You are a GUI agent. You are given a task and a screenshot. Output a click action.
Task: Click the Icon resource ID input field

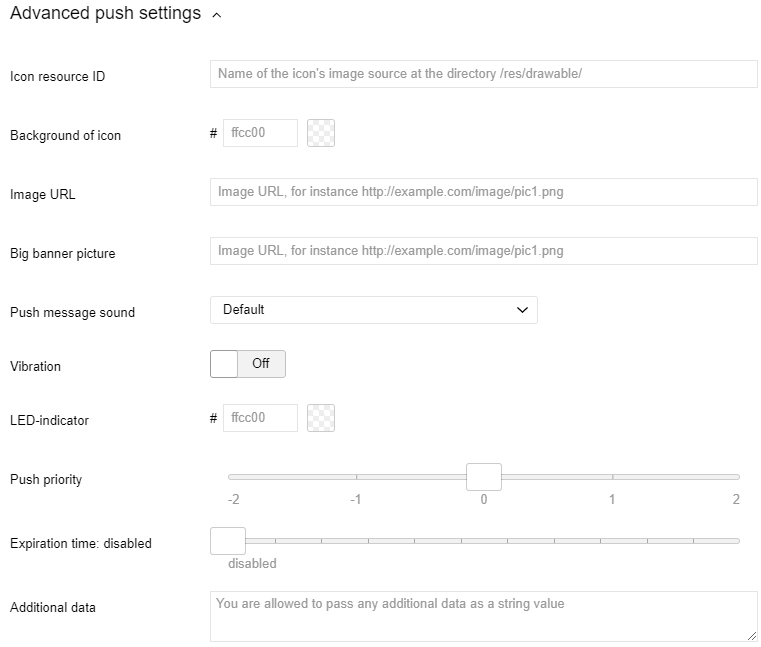point(483,74)
